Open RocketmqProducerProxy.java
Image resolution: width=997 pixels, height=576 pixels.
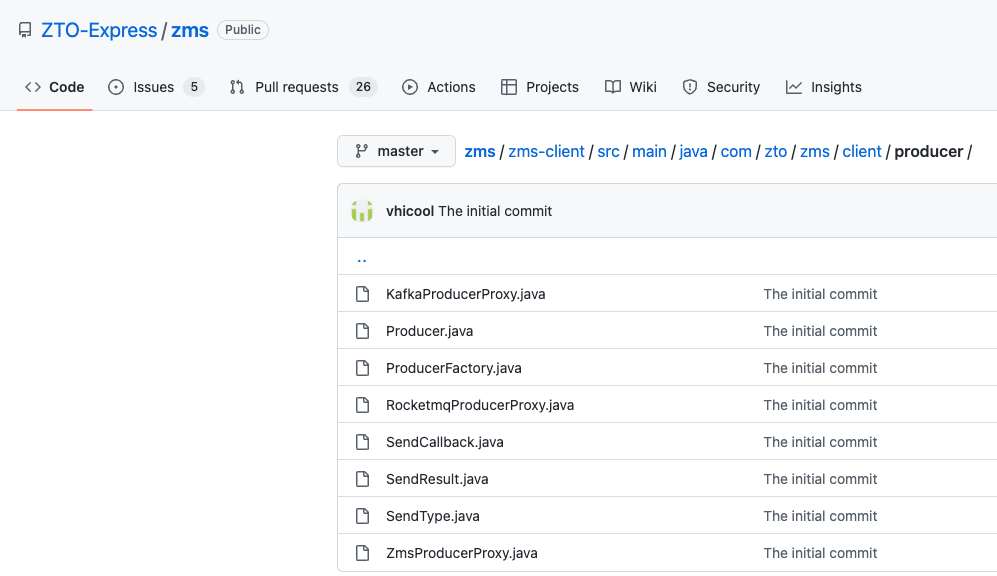[479, 405]
